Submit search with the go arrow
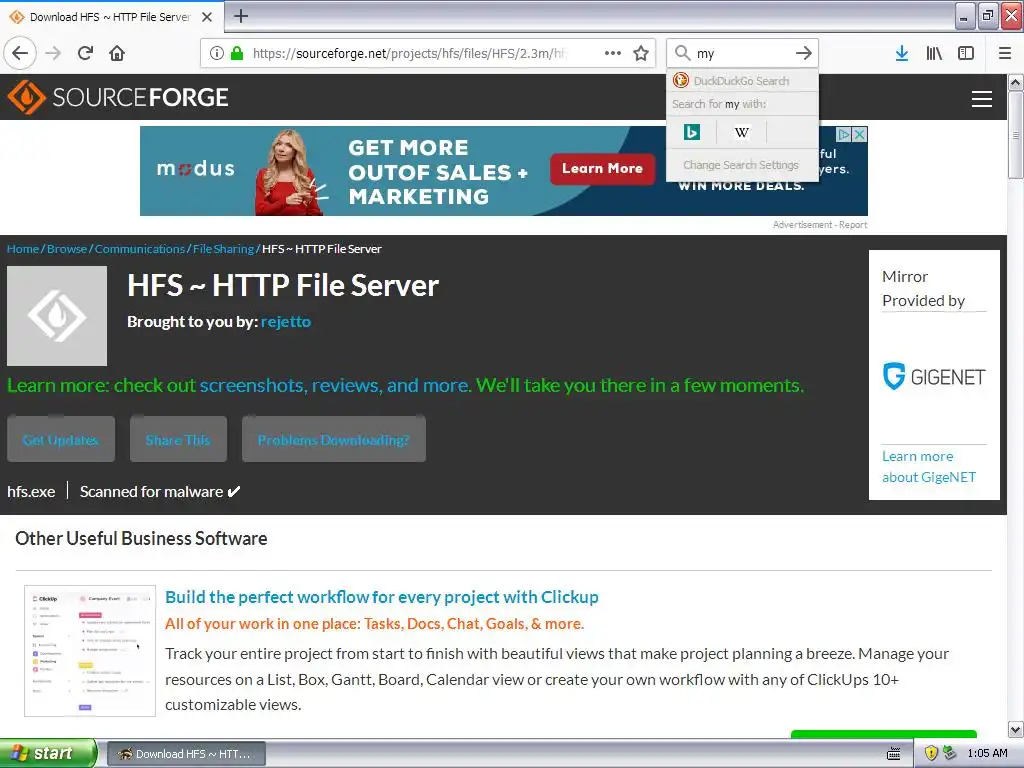The height and width of the screenshot is (768, 1024). tap(804, 53)
